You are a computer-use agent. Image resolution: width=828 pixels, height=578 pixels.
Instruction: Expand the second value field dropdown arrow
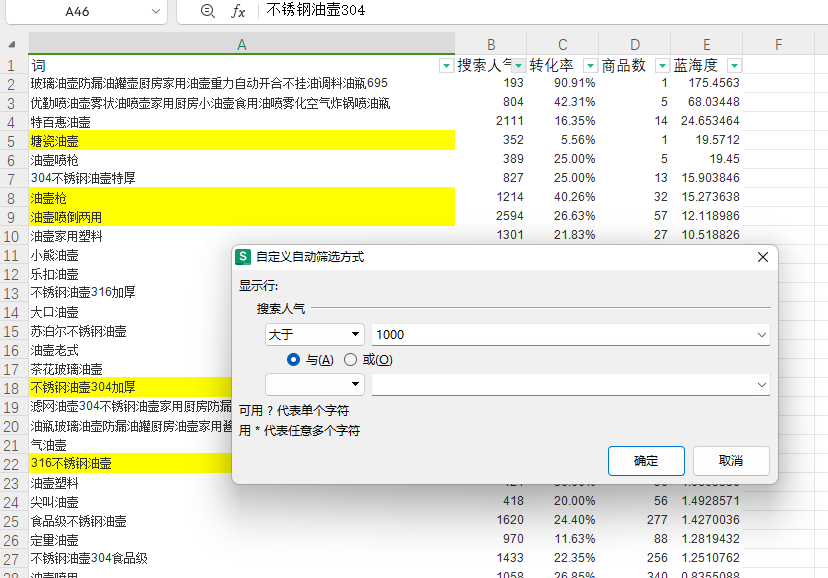pyautogui.click(x=761, y=384)
